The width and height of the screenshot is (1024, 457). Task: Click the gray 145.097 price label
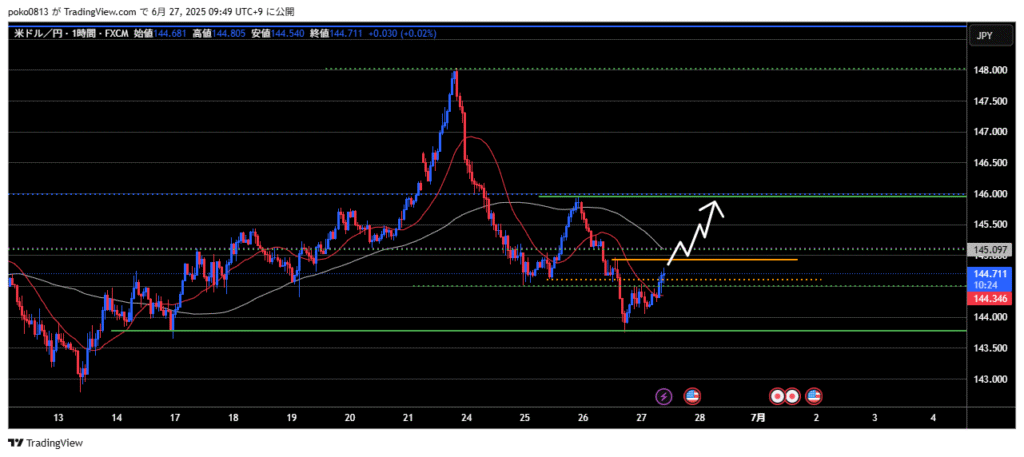(989, 249)
